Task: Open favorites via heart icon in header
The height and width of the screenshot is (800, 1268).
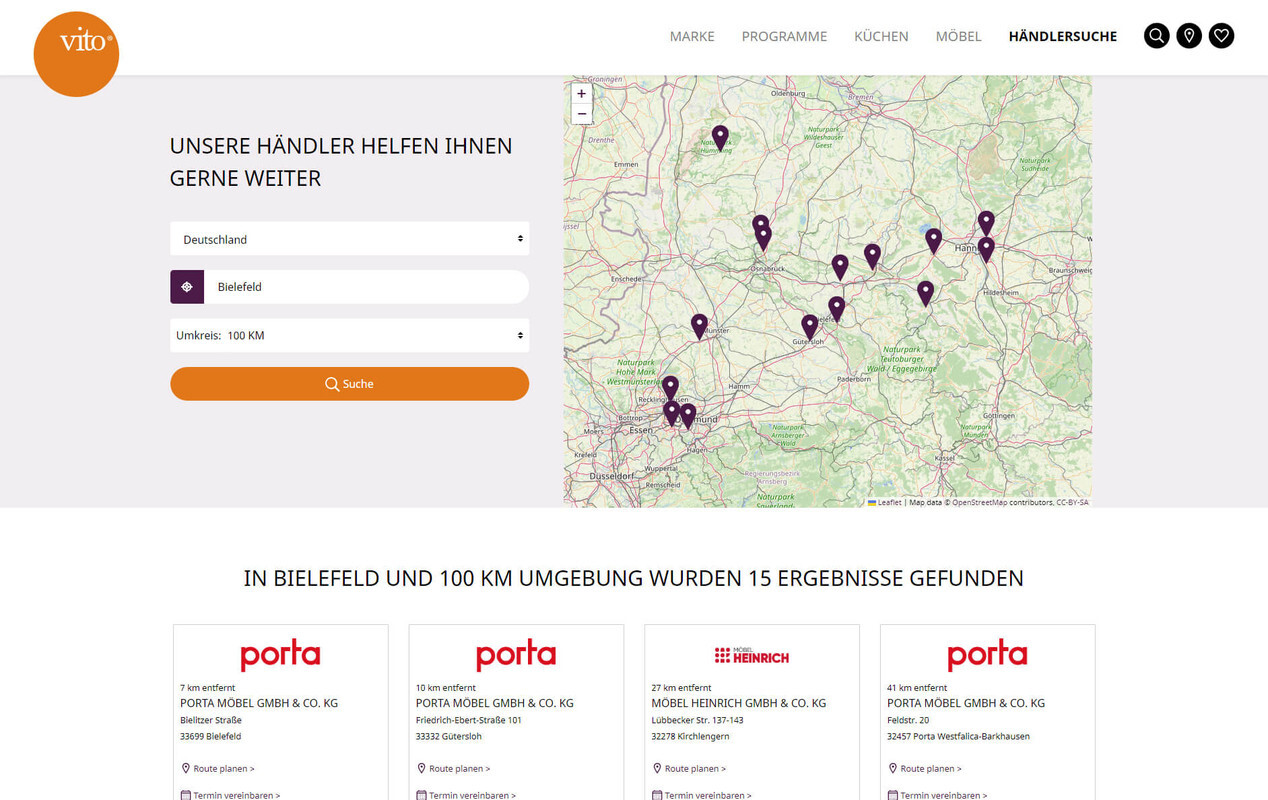Action: tap(1221, 35)
